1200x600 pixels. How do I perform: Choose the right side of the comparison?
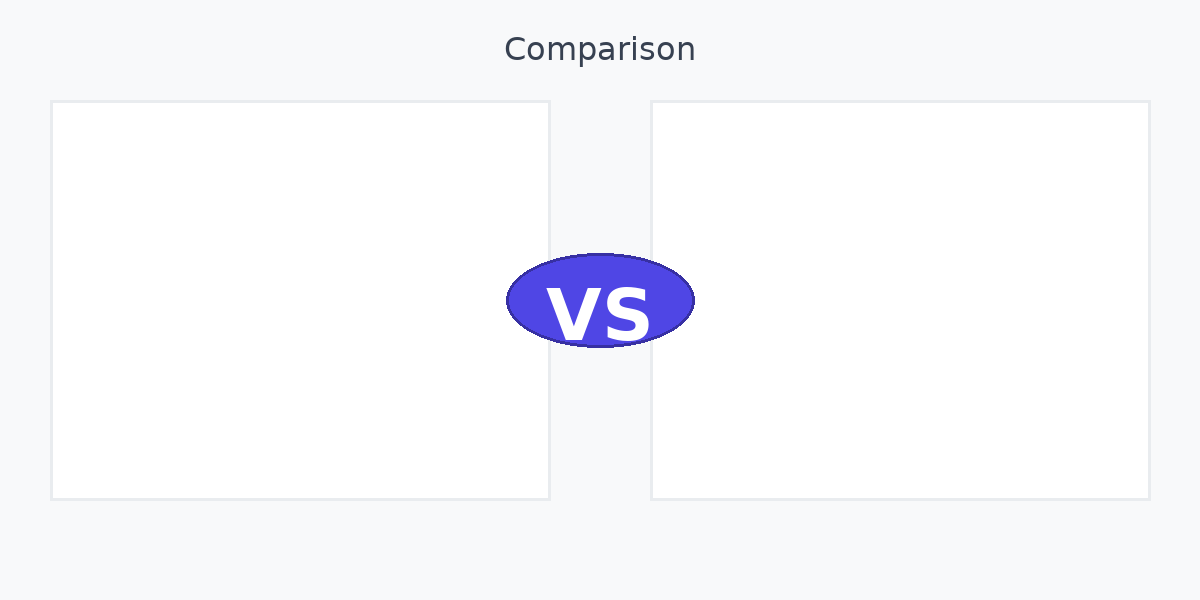click(920, 300)
